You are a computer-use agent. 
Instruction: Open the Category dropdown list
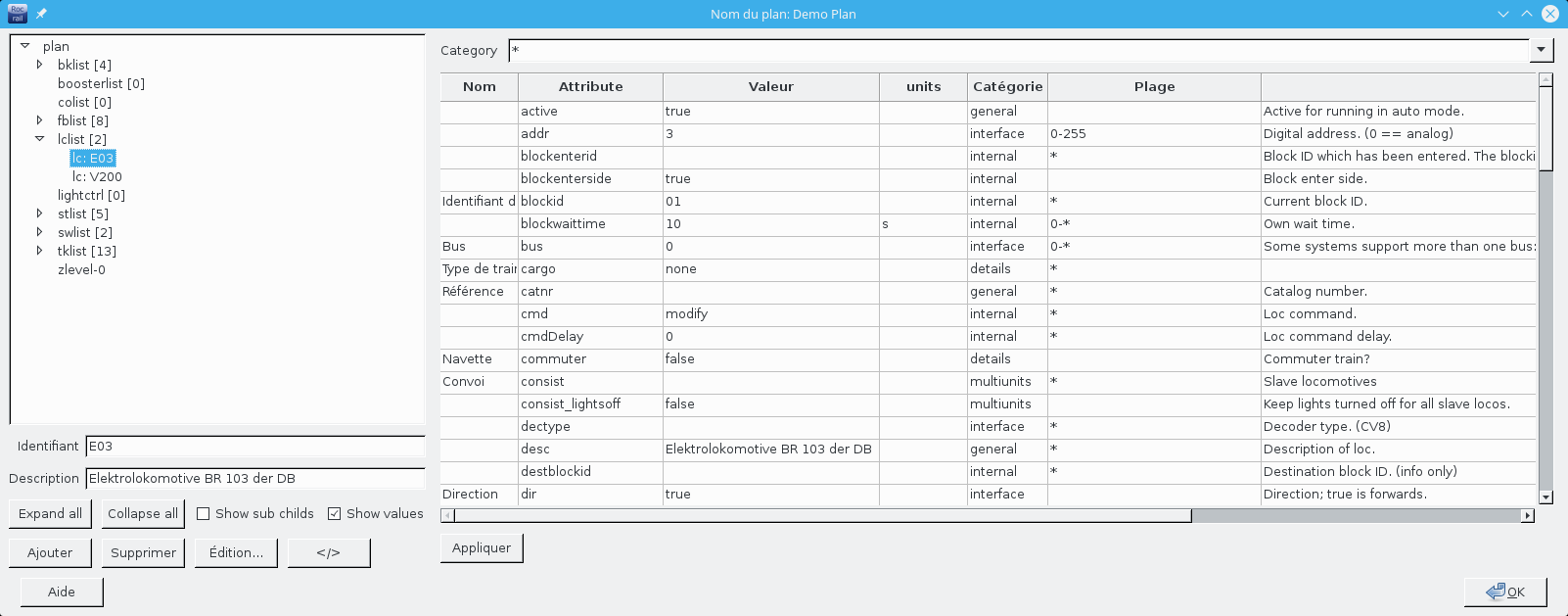tap(1542, 50)
